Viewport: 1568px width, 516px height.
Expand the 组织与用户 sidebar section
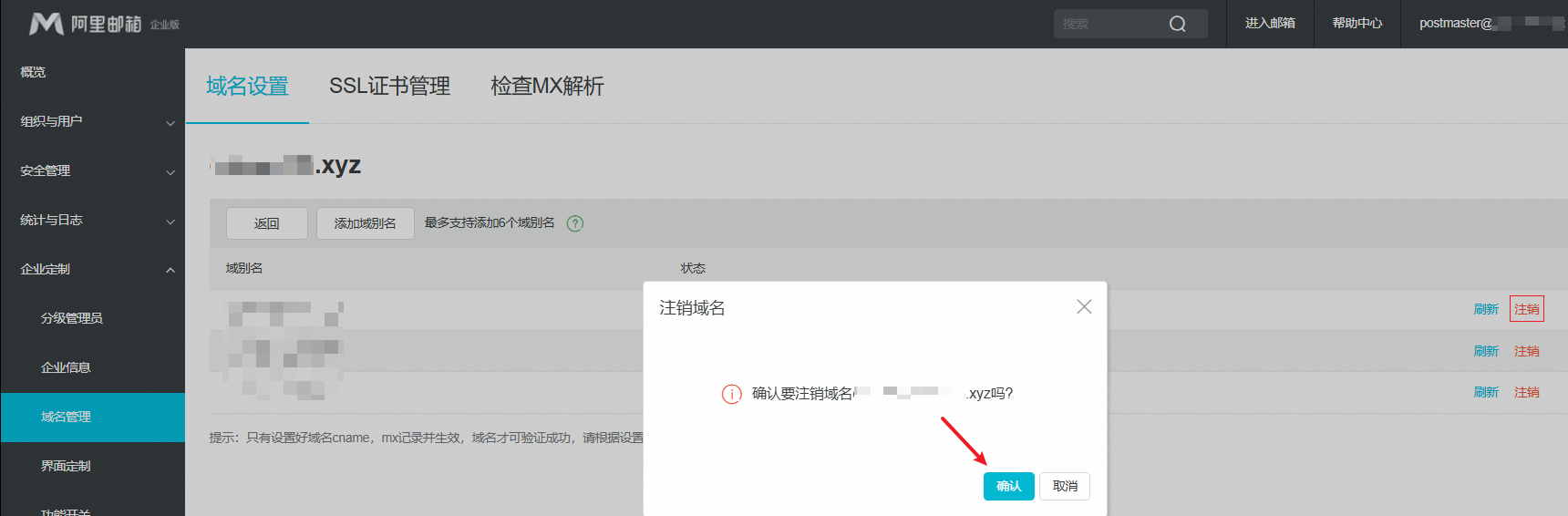92,122
